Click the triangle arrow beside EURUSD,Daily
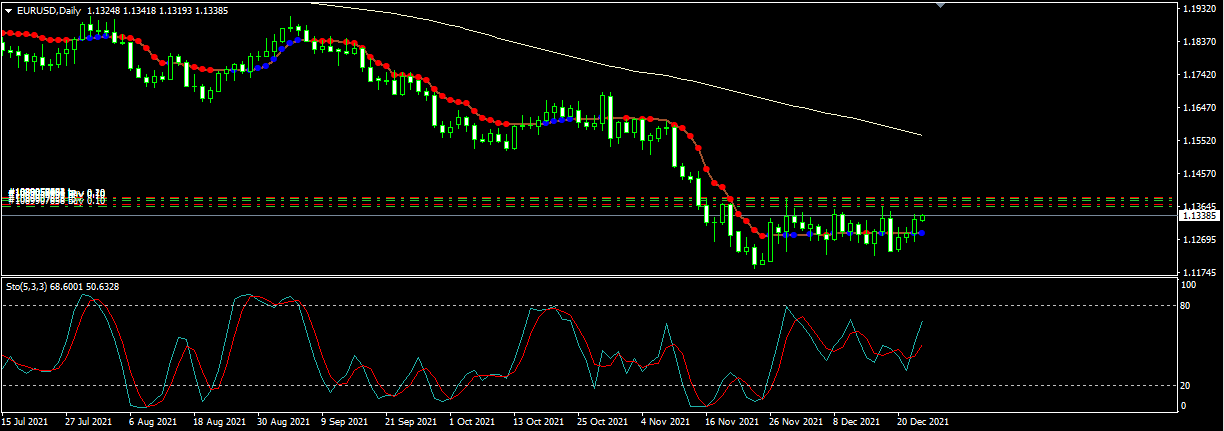Screen dimensions: 1224x431 [10, 10]
